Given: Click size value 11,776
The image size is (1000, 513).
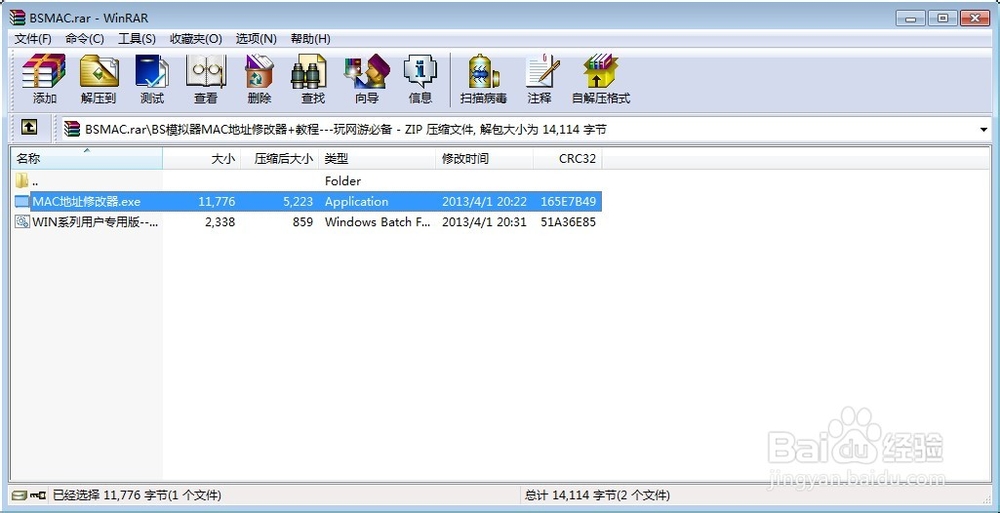Looking at the screenshot, I should [x=217, y=202].
